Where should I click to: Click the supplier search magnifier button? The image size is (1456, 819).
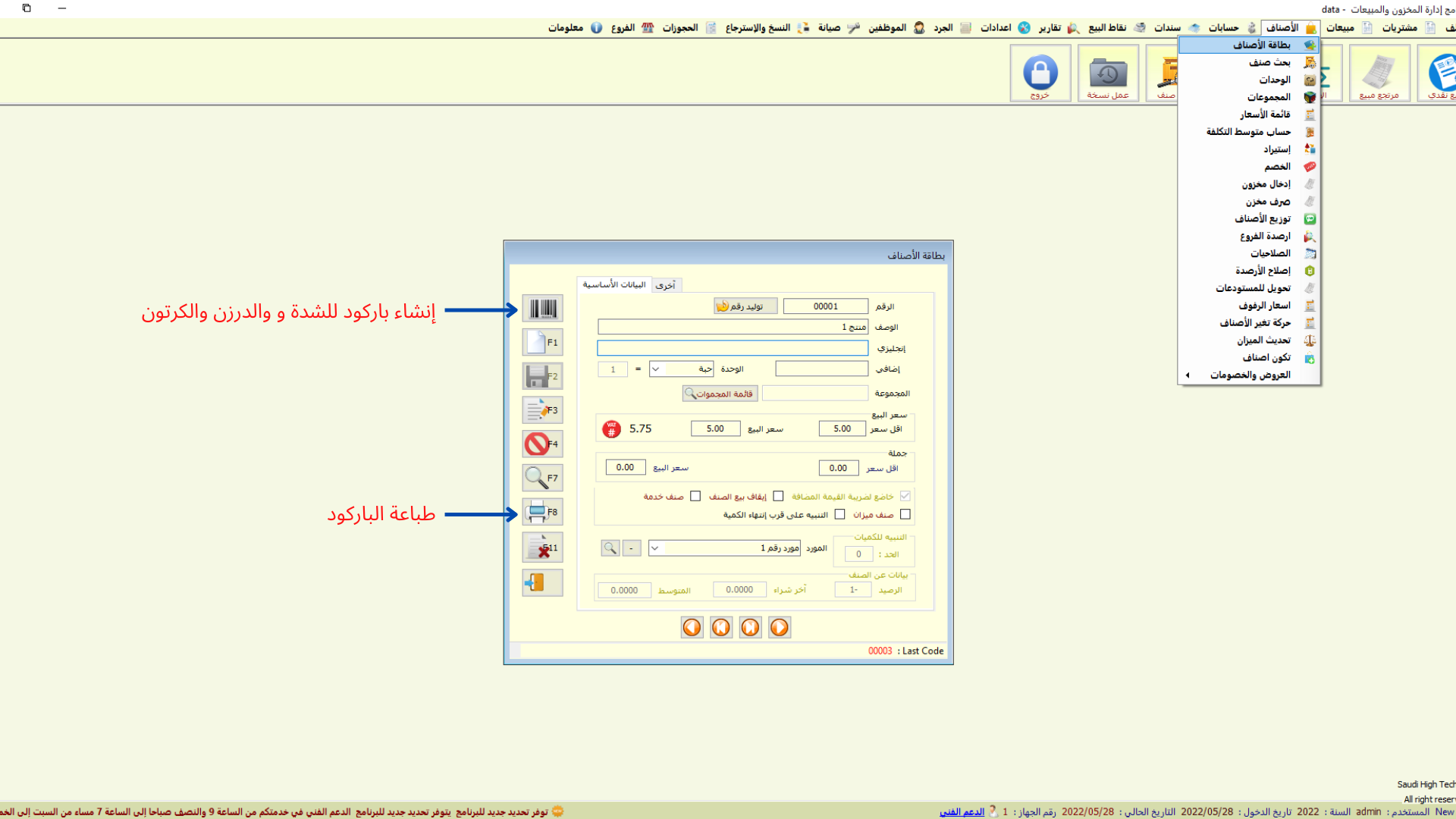coord(610,548)
